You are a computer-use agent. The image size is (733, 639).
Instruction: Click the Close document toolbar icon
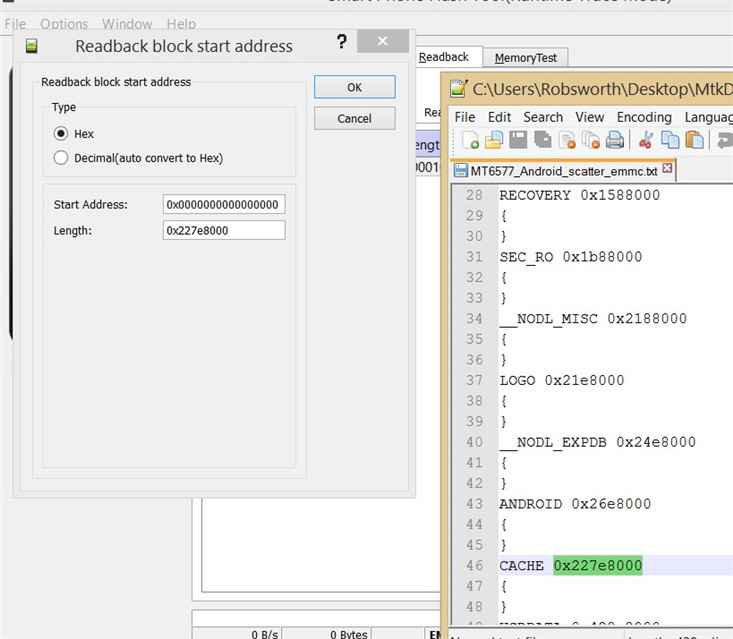[x=567, y=141]
